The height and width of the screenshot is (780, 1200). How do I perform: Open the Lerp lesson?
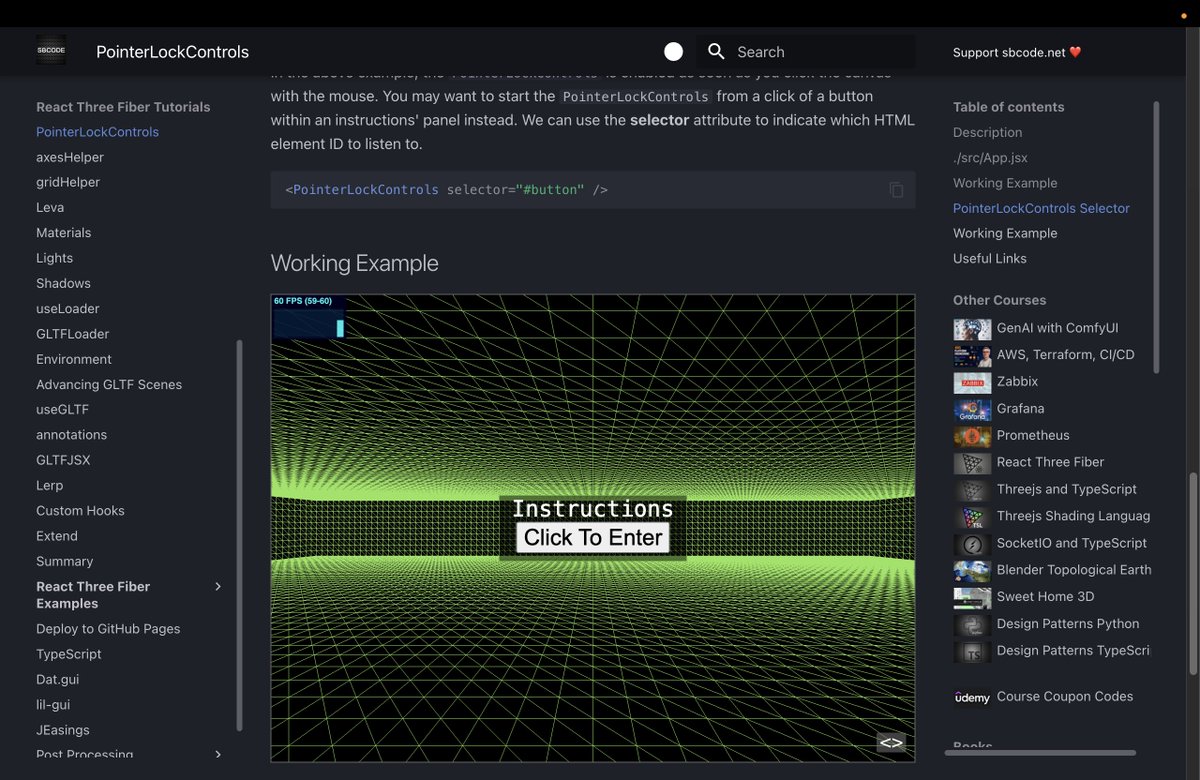pyautogui.click(x=49, y=485)
